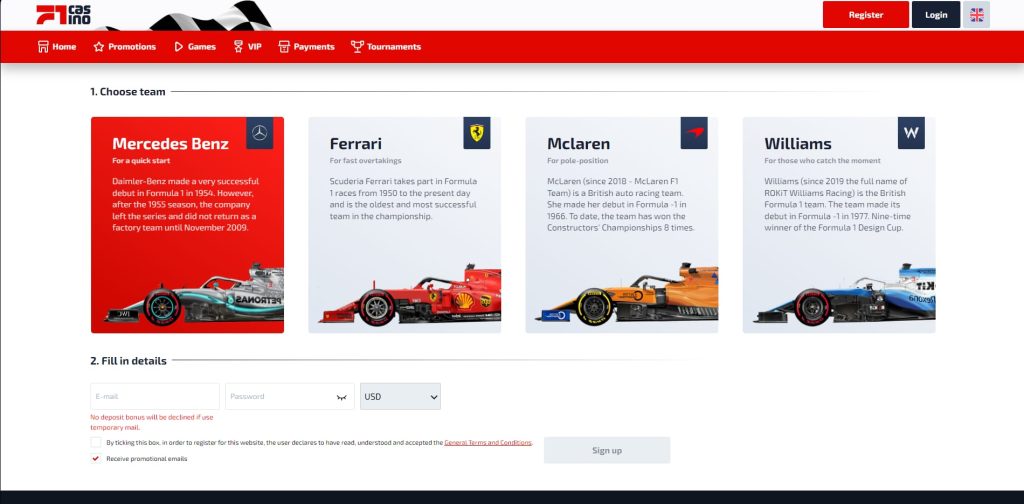Select the Ferrari team card
This screenshot has height=504, width=1024.
pos(405,225)
